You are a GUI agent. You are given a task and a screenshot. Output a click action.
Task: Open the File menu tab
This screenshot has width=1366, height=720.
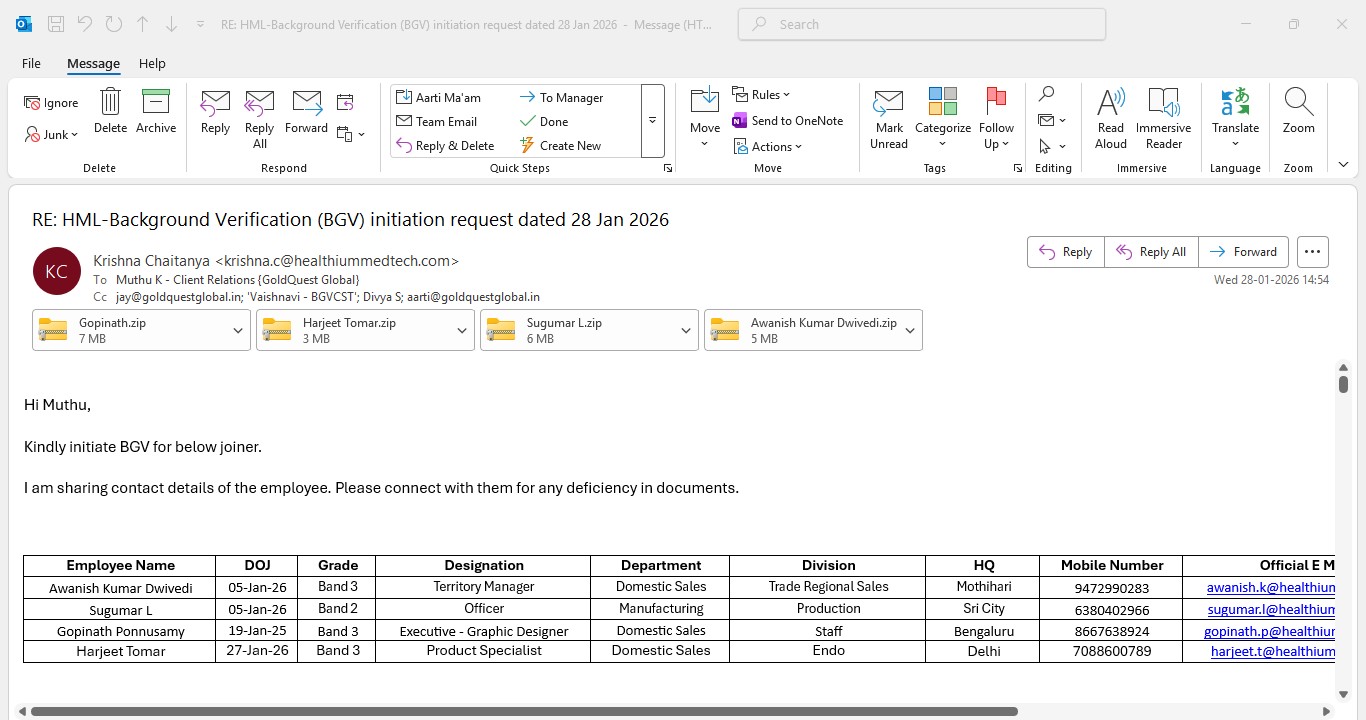(x=31, y=63)
